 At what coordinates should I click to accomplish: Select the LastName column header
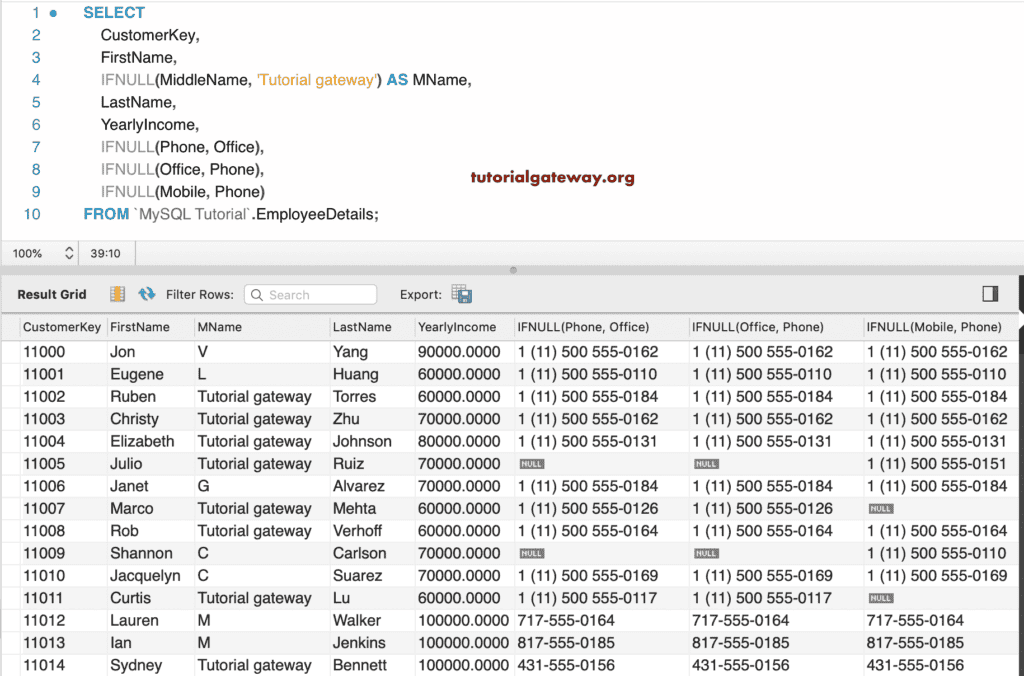362,327
